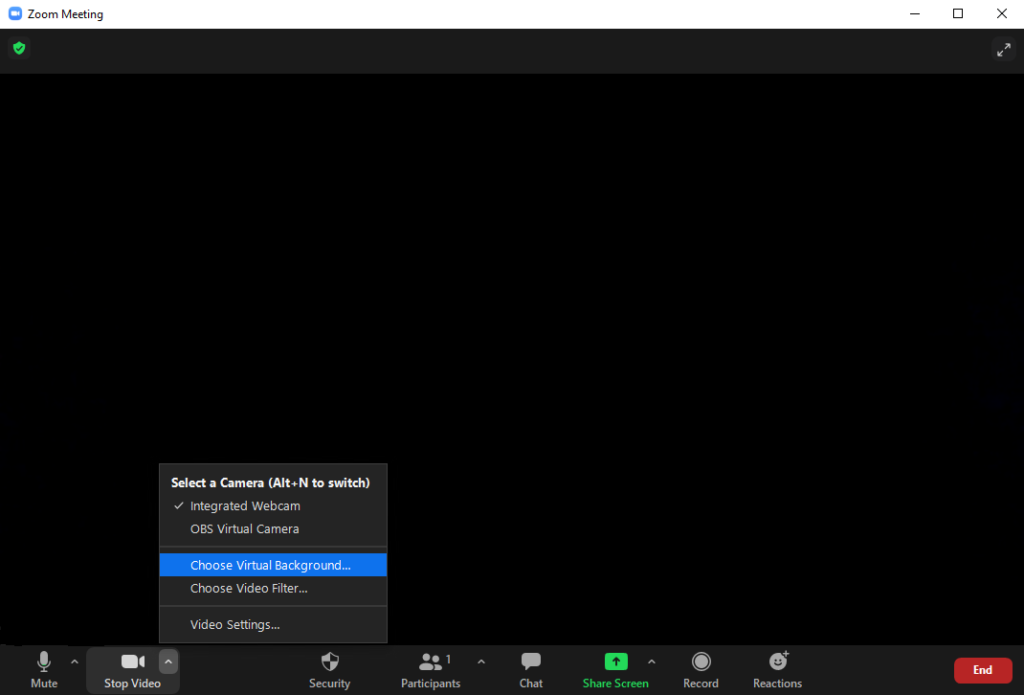The height and width of the screenshot is (695, 1024).
Task: Start sharing your screen
Action: [x=615, y=669]
